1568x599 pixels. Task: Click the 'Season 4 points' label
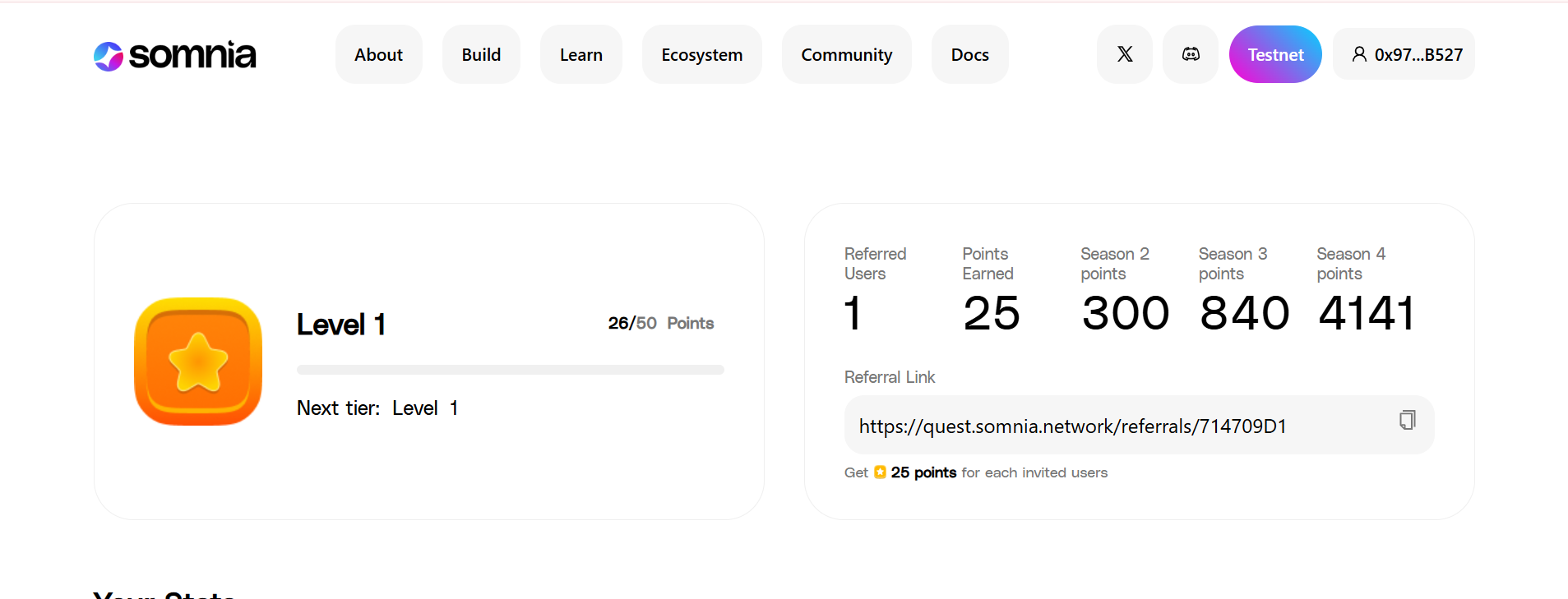1351,264
